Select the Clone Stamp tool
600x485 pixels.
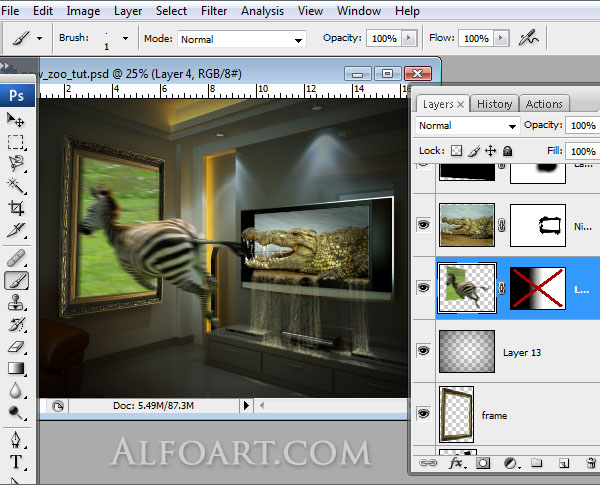pyautogui.click(x=15, y=302)
